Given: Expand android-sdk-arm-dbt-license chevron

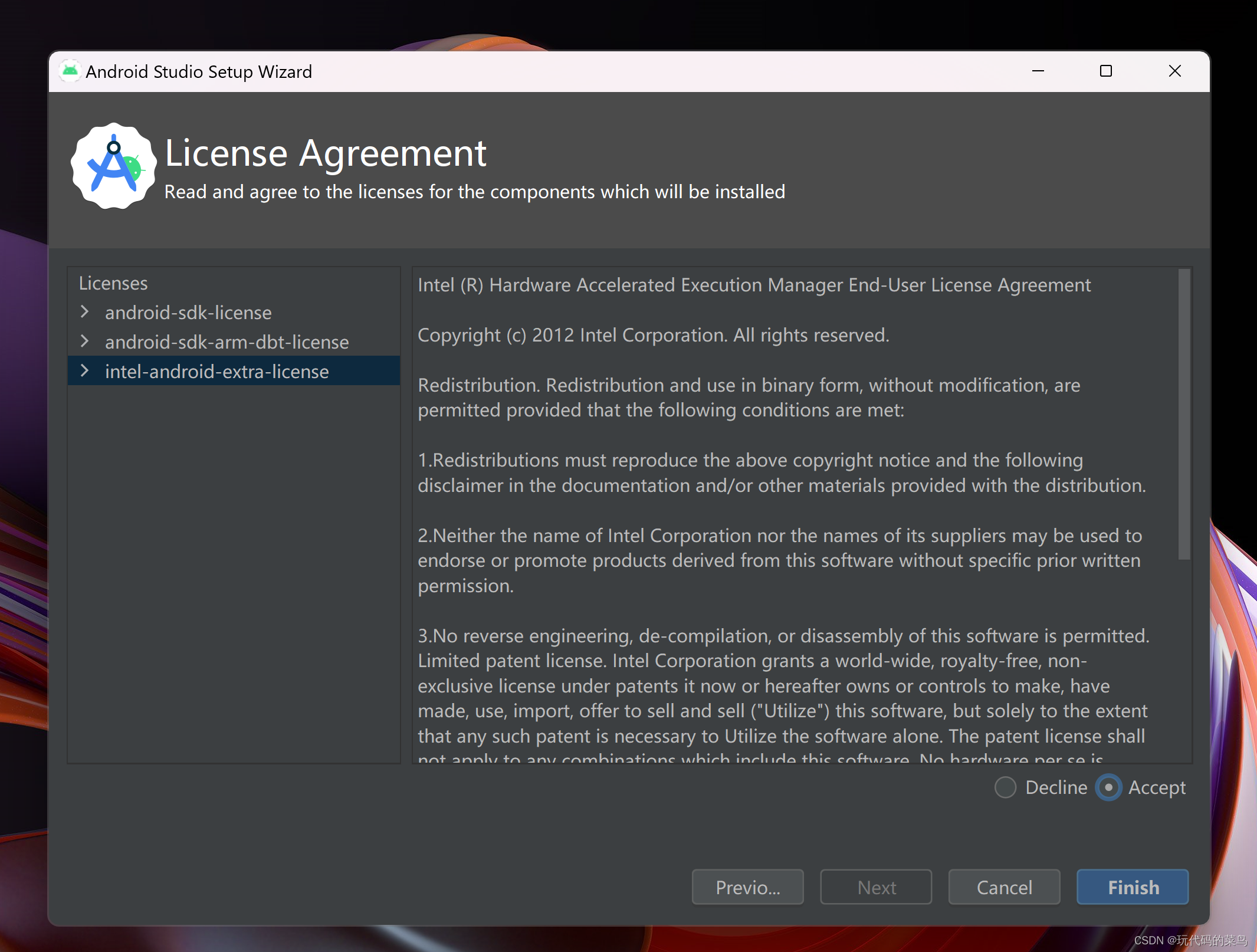Looking at the screenshot, I should 84,342.
